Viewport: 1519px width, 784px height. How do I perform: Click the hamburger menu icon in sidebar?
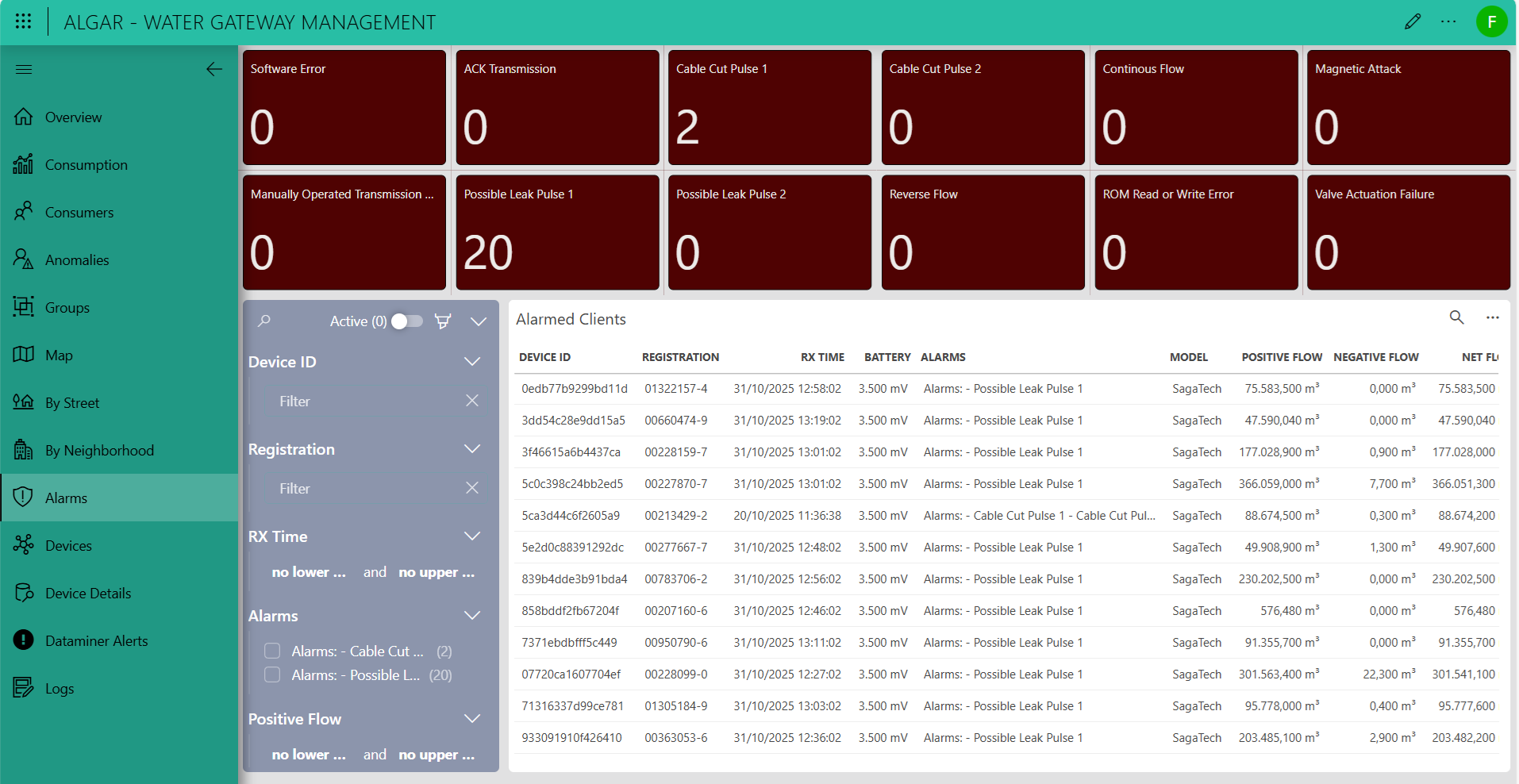24,69
